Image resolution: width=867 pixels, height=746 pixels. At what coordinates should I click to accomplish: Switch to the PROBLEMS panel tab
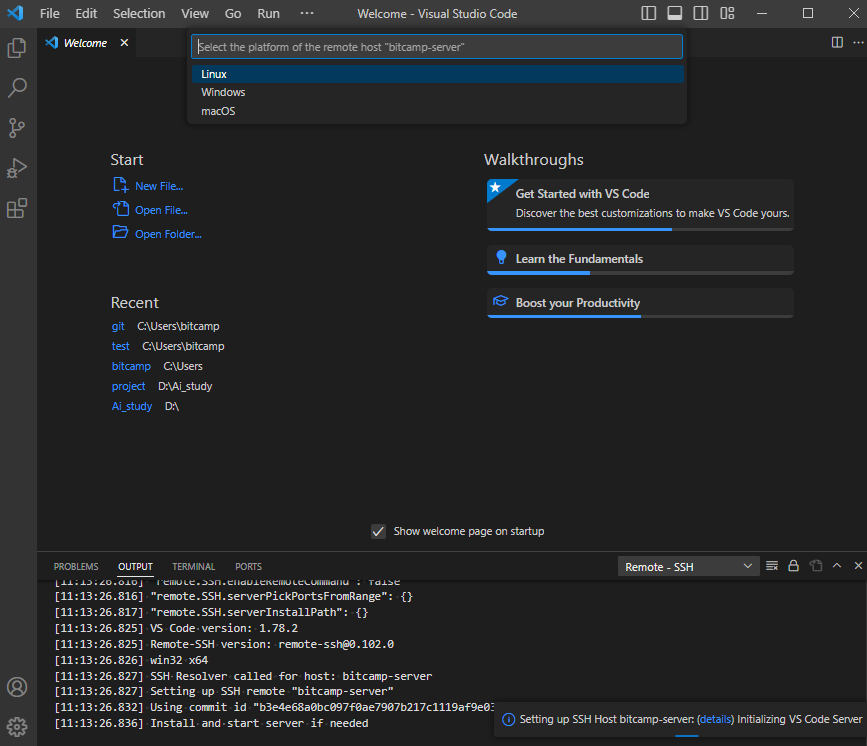pyautogui.click(x=76, y=567)
